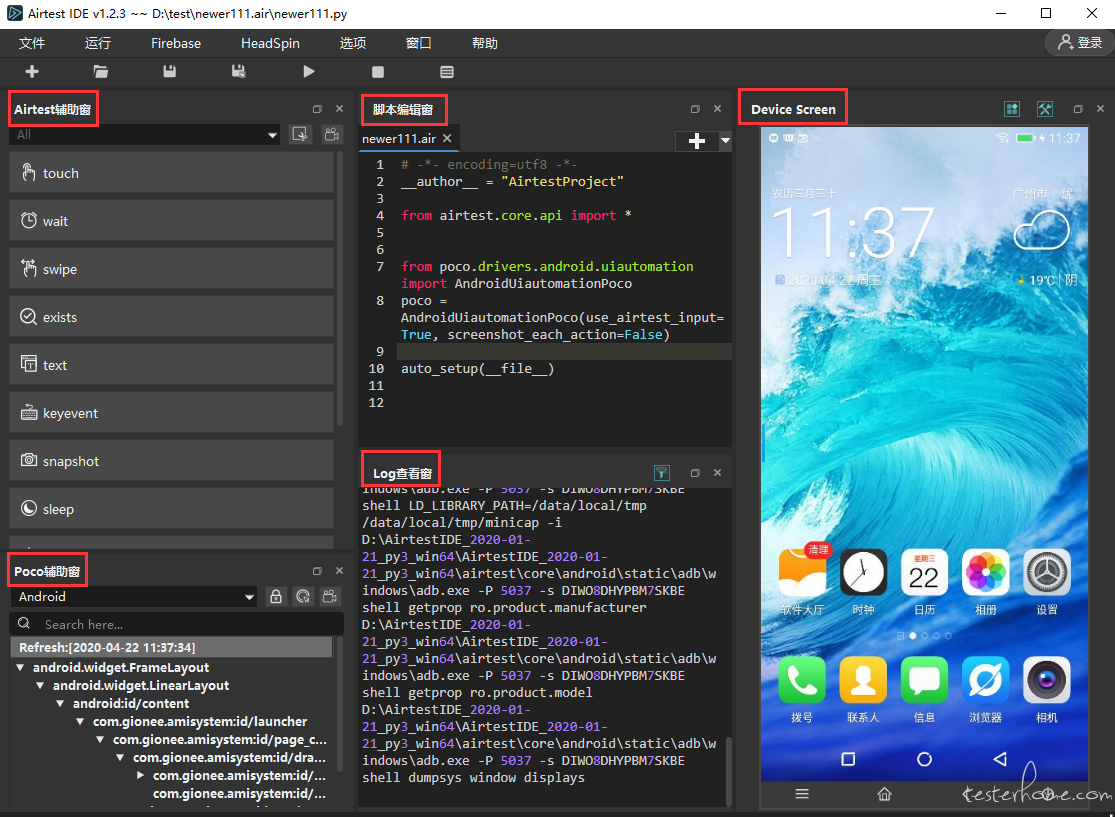Collapse the com.gionee.amisystem:id/dra... node
Screen dimensions: 1115x817
pyautogui.click(x=120, y=757)
